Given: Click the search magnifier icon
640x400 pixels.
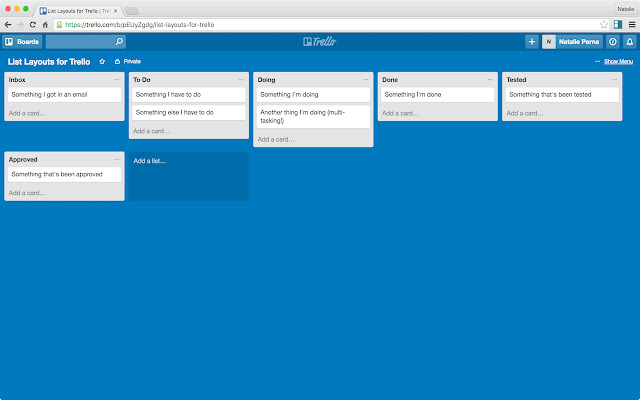Looking at the screenshot, I should 119,42.
